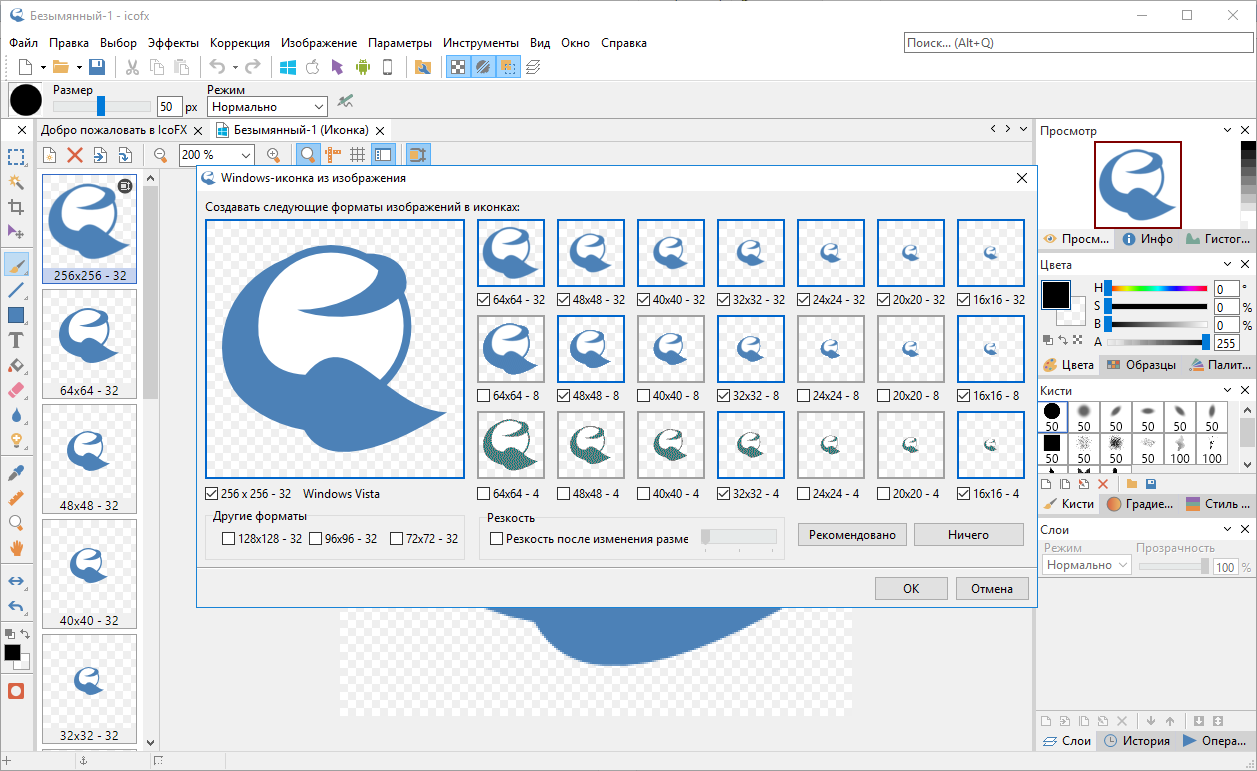Screen dimensions: 1257x771
Task: Check the 96x96 - 32 format checkbox
Action: 316,538
